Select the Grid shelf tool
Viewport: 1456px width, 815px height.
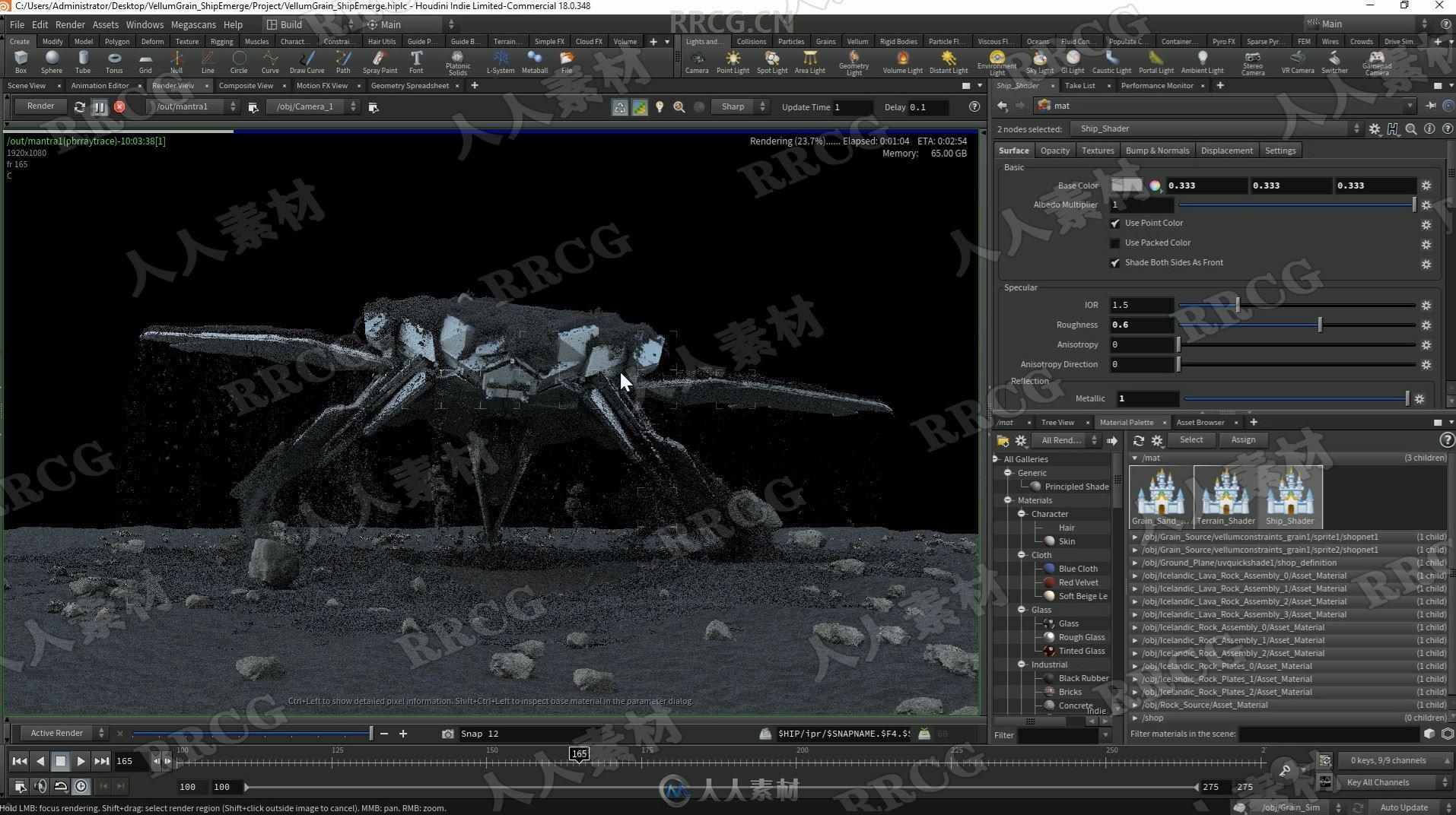point(145,62)
